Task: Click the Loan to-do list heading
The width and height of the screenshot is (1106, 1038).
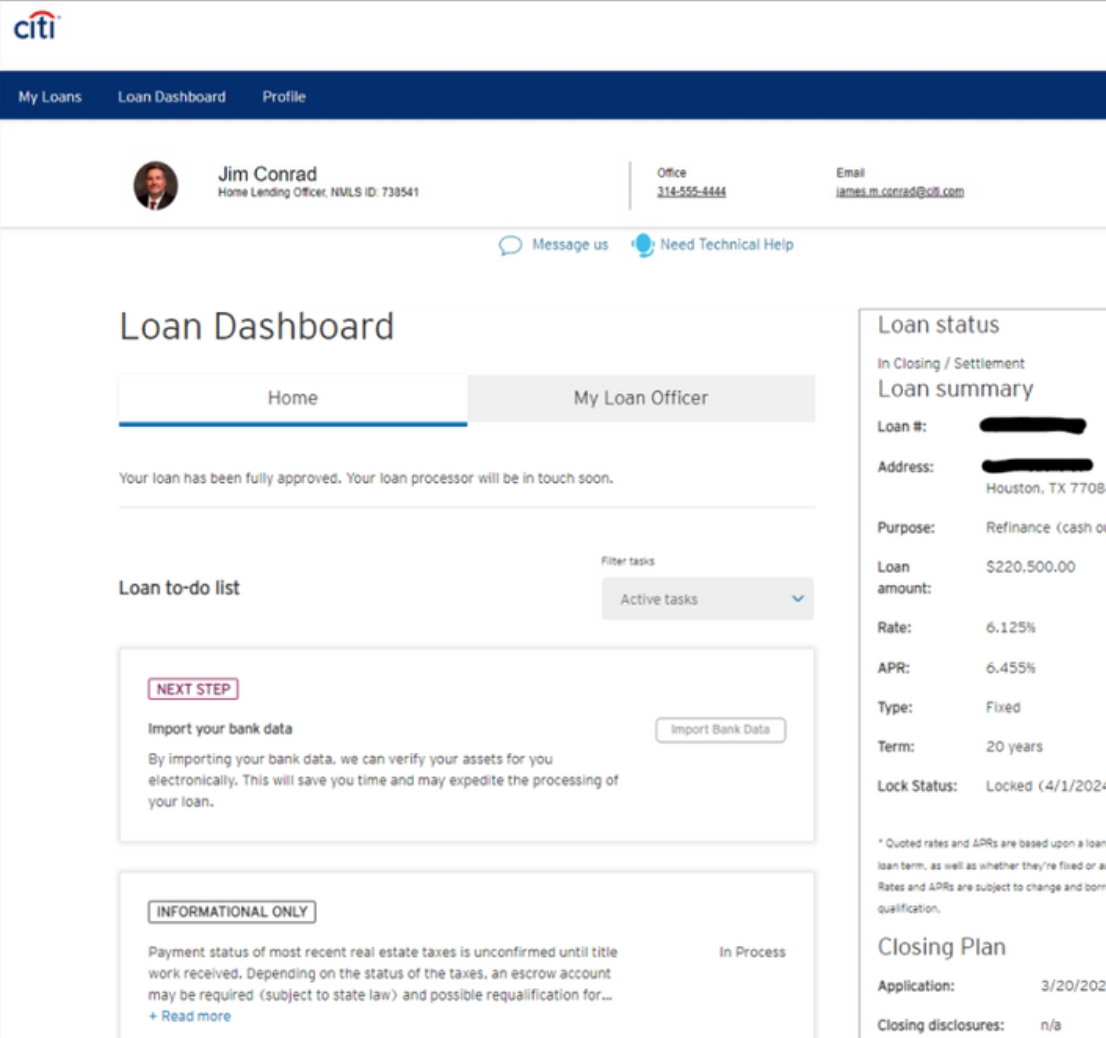Action: pos(179,588)
